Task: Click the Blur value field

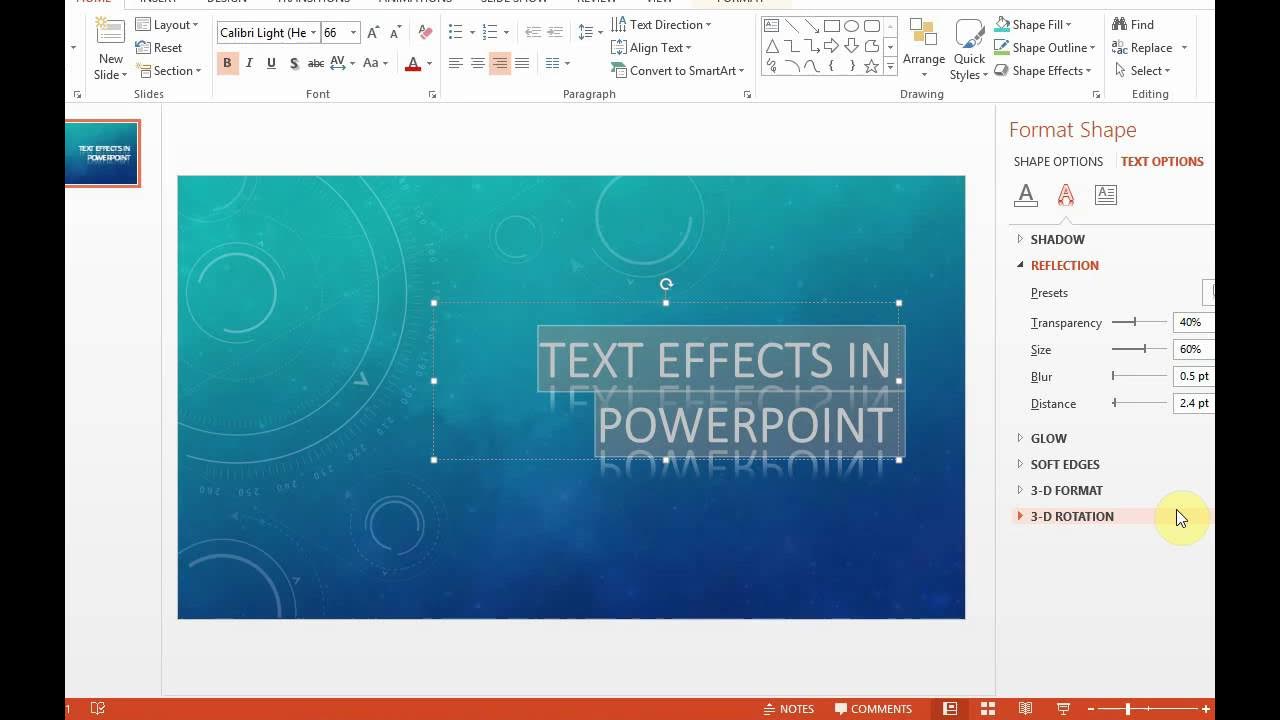Action: point(1194,376)
